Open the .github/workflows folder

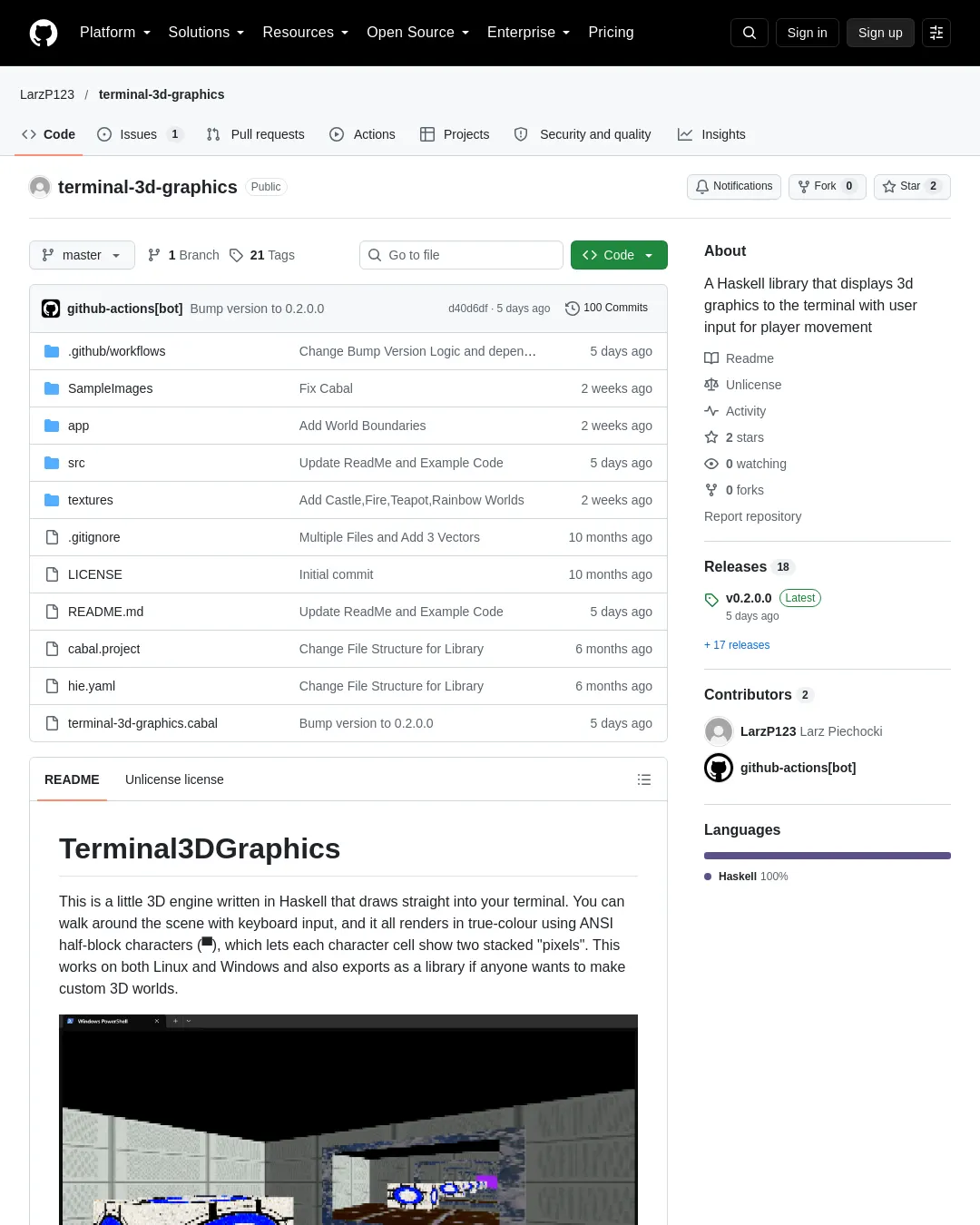pos(116,351)
